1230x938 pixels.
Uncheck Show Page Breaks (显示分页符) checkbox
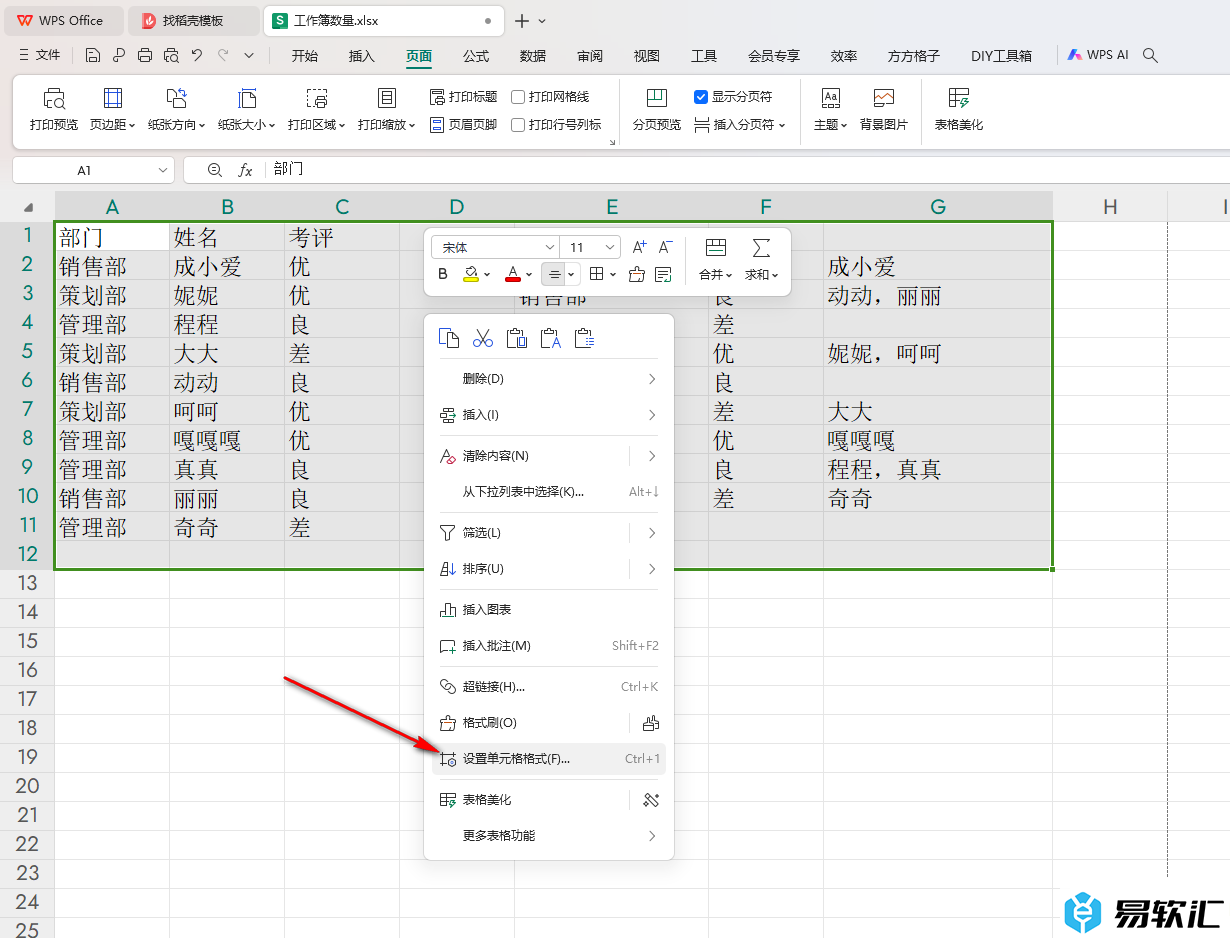coord(701,97)
